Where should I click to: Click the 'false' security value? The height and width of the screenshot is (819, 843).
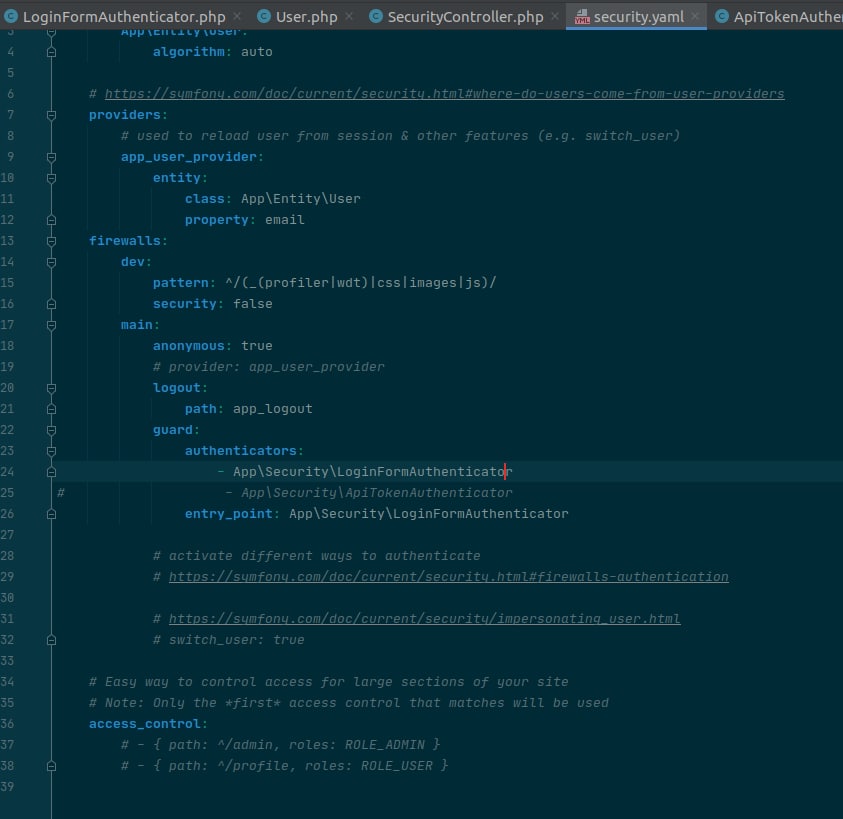(x=253, y=303)
